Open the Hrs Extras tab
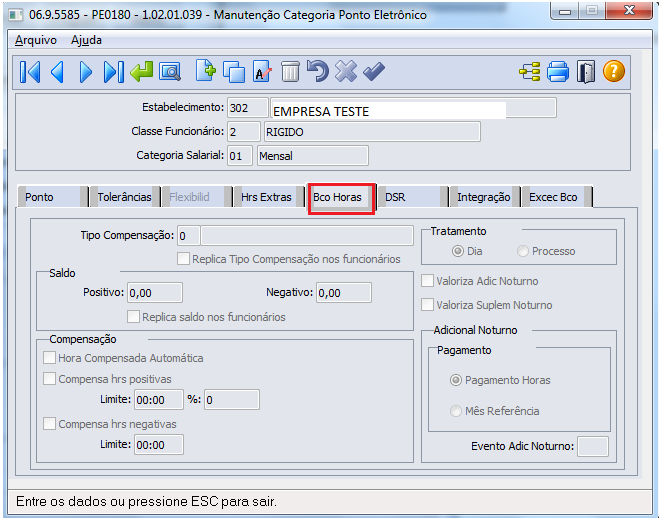Screen dimensions: 660x518 tap(269, 197)
